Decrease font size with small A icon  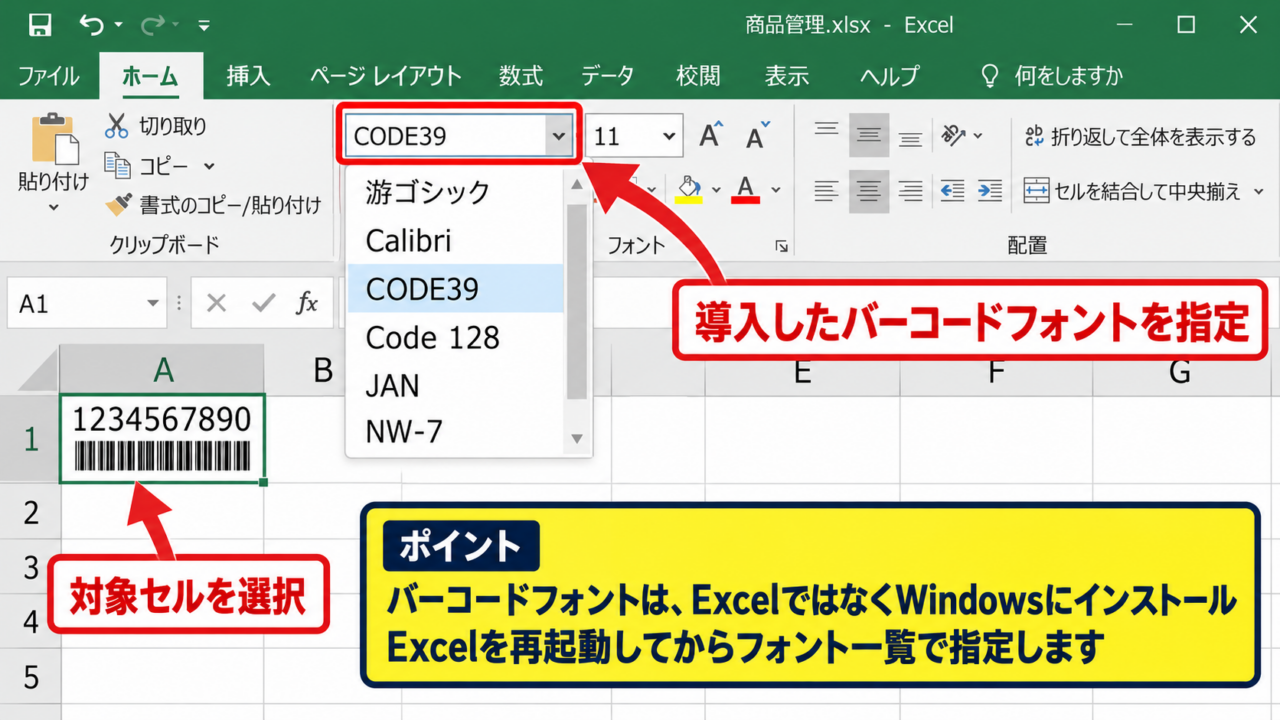click(x=757, y=136)
